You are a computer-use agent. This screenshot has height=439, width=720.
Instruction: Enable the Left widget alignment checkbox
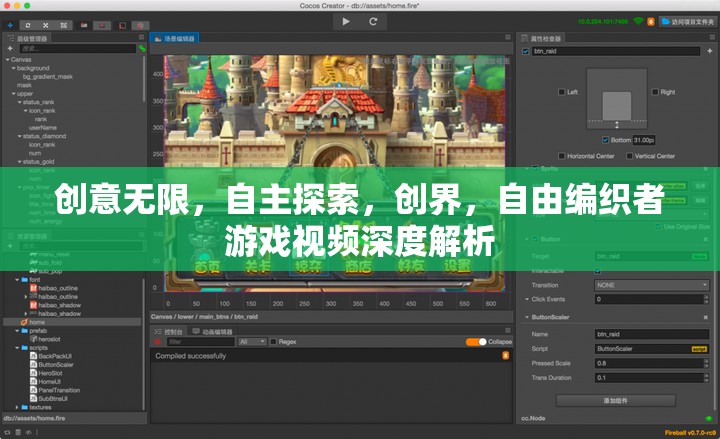pos(561,92)
